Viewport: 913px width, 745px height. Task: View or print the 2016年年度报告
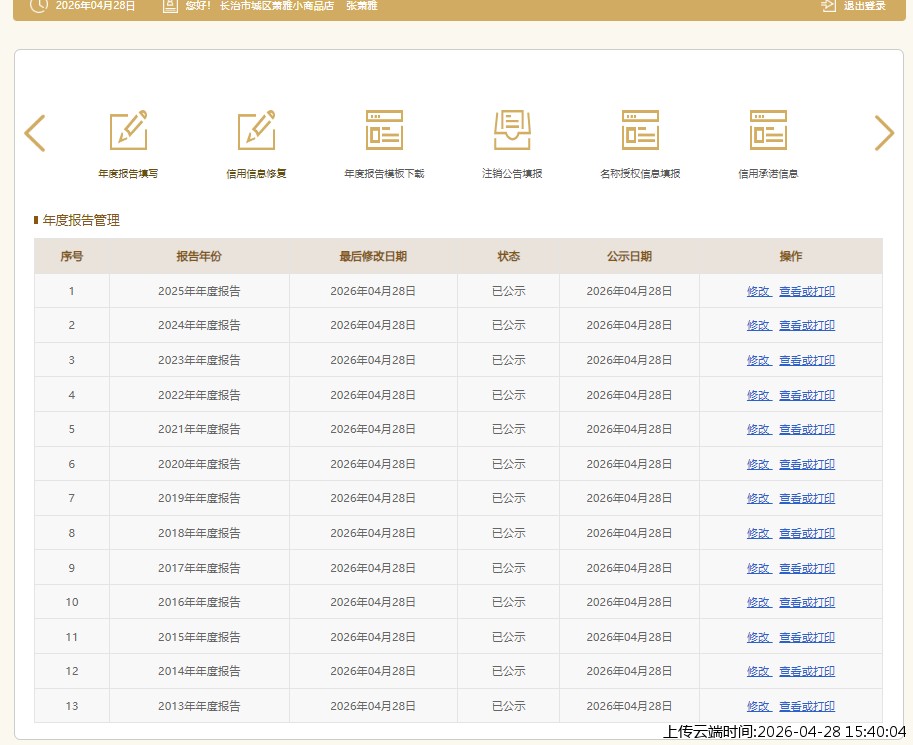[807, 602]
